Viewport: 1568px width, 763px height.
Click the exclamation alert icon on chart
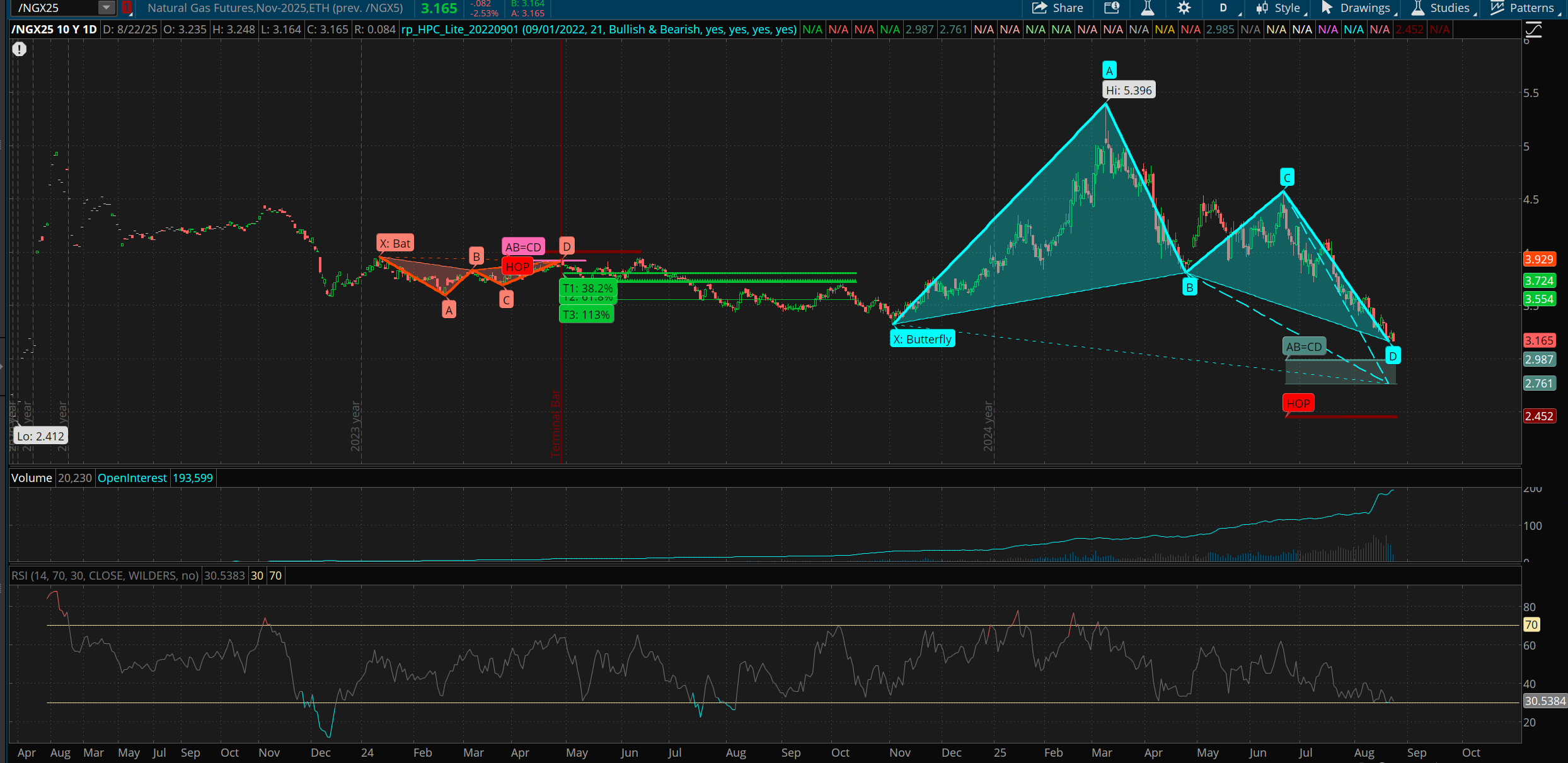tap(20, 49)
